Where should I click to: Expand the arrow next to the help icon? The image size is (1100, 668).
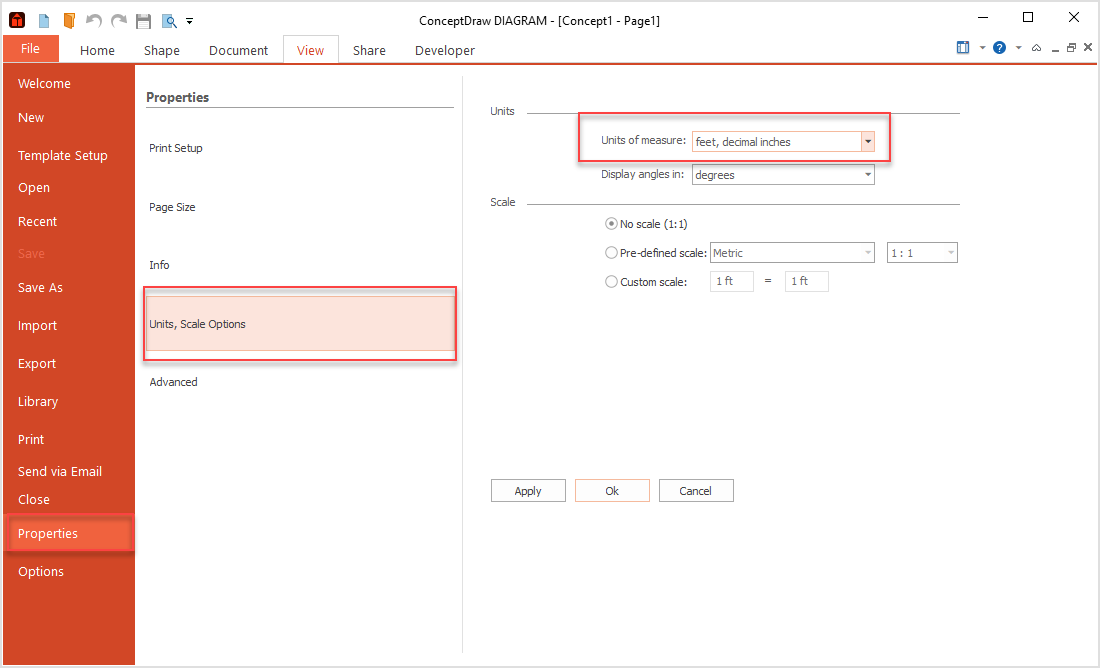[x=1019, y=48]
